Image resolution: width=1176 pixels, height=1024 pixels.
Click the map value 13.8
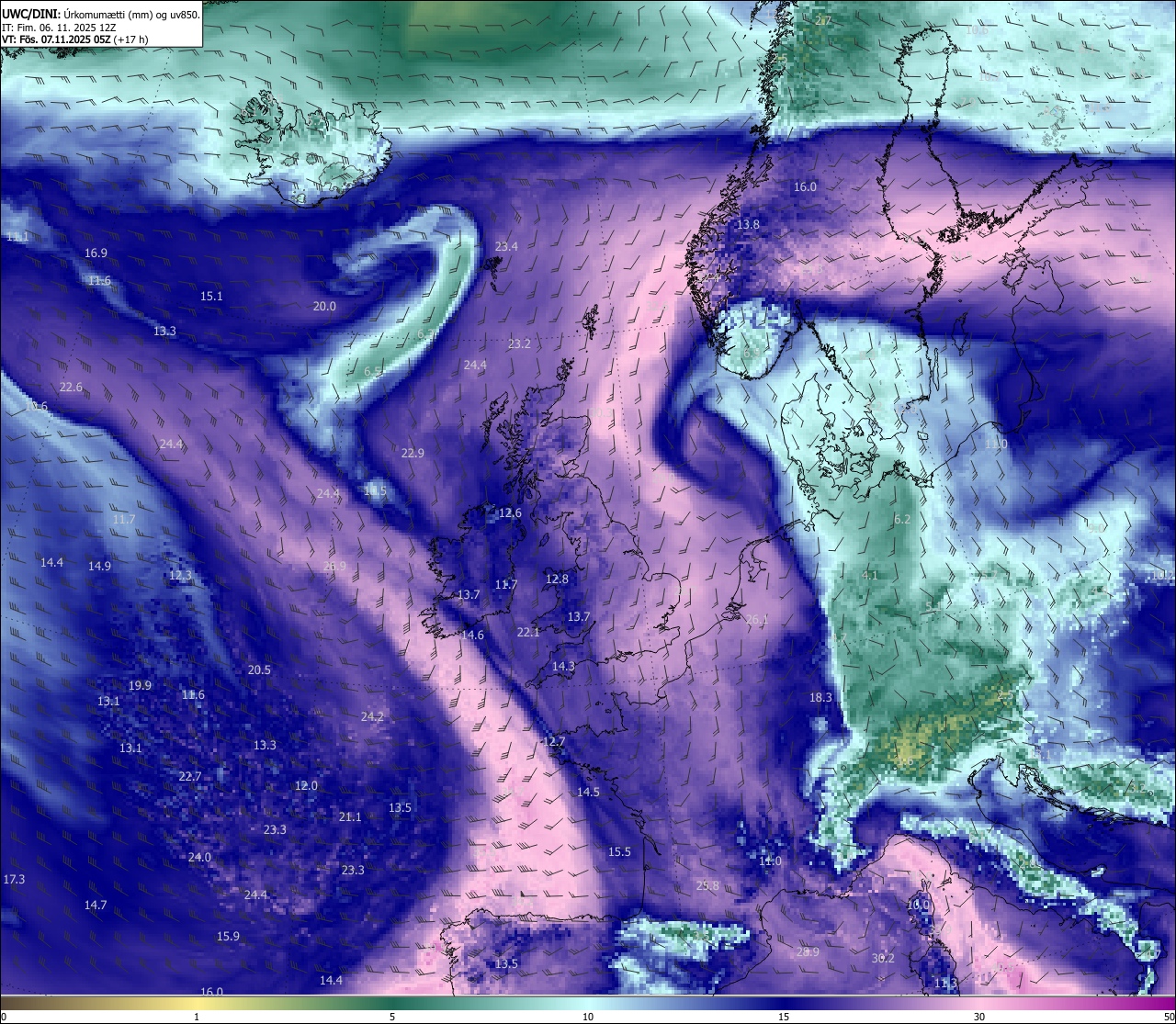(749, 225)
